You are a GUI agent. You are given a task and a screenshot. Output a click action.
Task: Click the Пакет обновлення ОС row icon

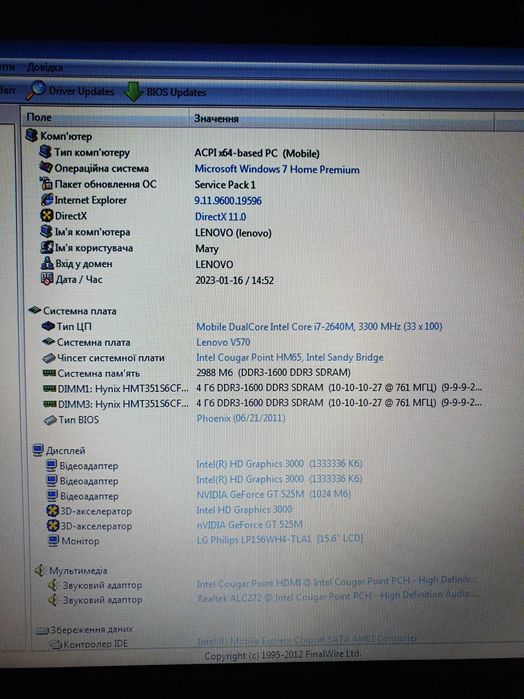pos(46,183)
